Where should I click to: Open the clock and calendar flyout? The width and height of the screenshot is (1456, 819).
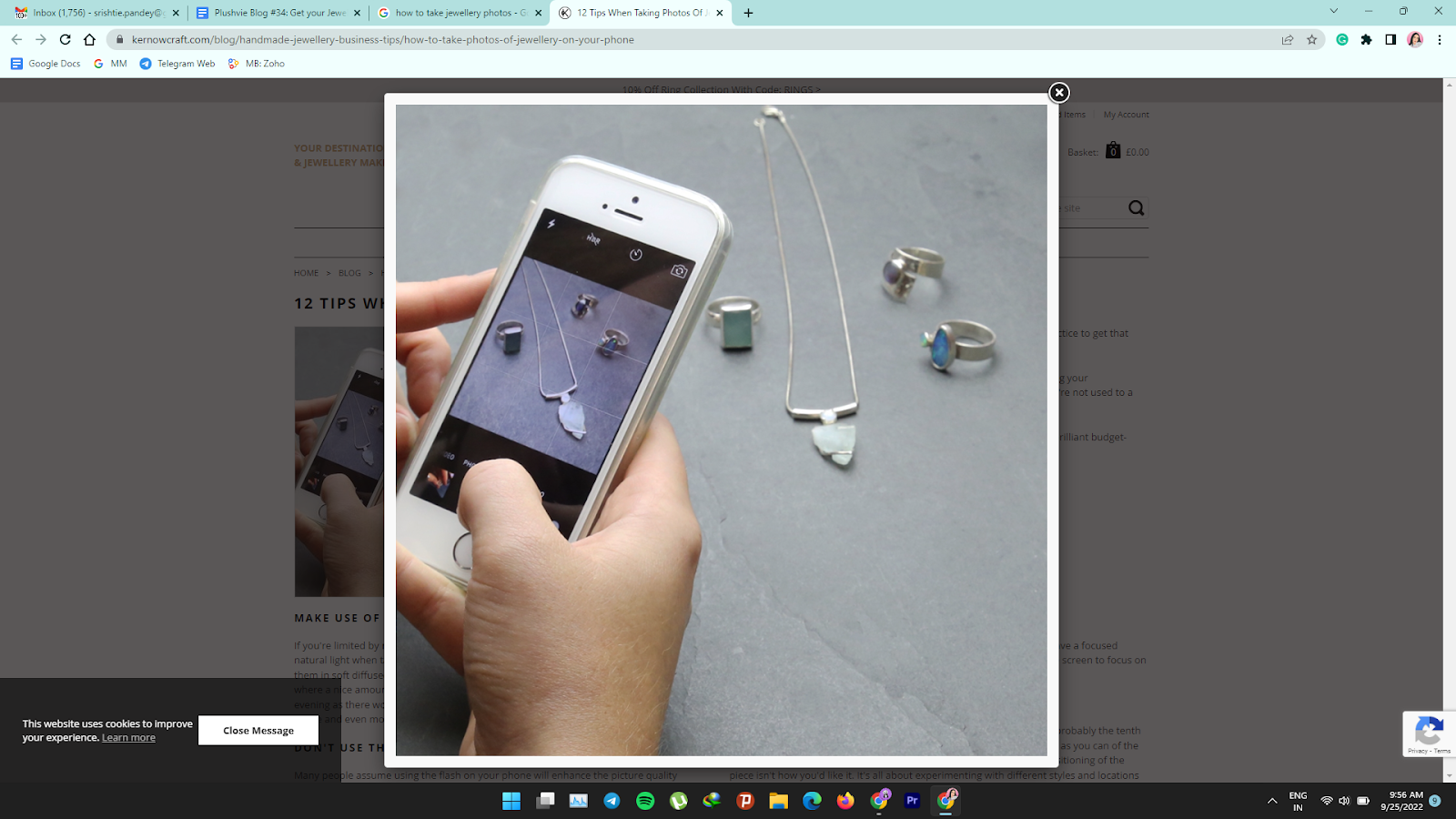coord(1401,801)
